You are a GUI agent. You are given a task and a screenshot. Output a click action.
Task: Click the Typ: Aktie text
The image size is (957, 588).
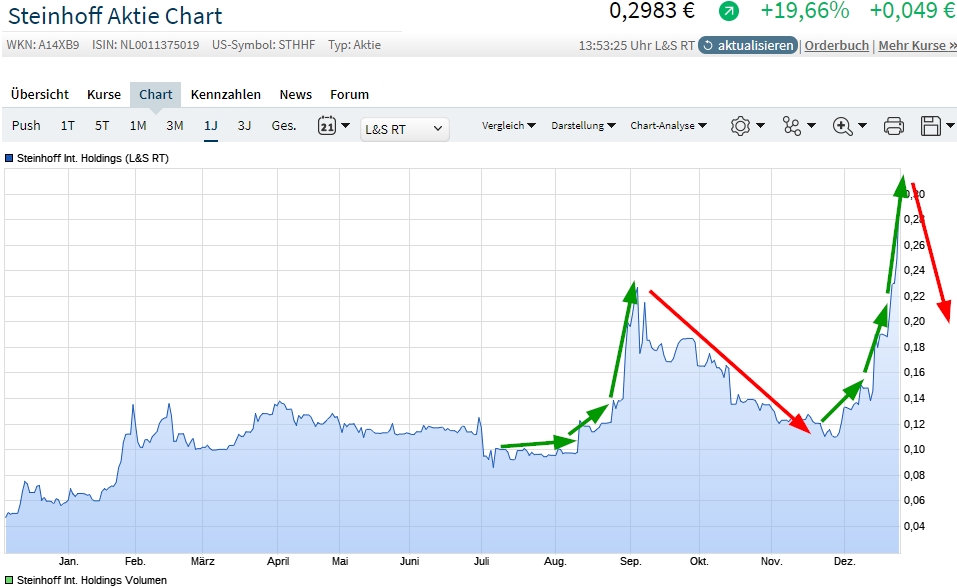click(x=354, y=45)
